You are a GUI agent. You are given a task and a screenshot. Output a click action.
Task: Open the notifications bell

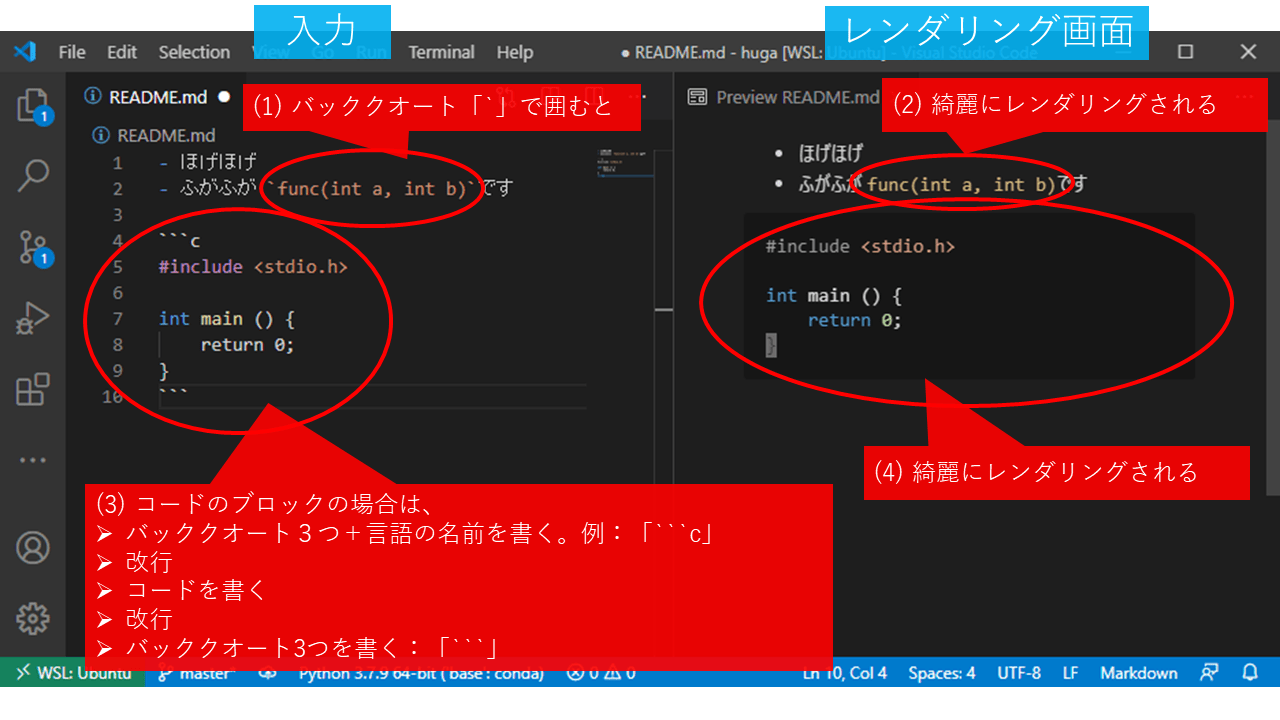tap(1250, 673)
